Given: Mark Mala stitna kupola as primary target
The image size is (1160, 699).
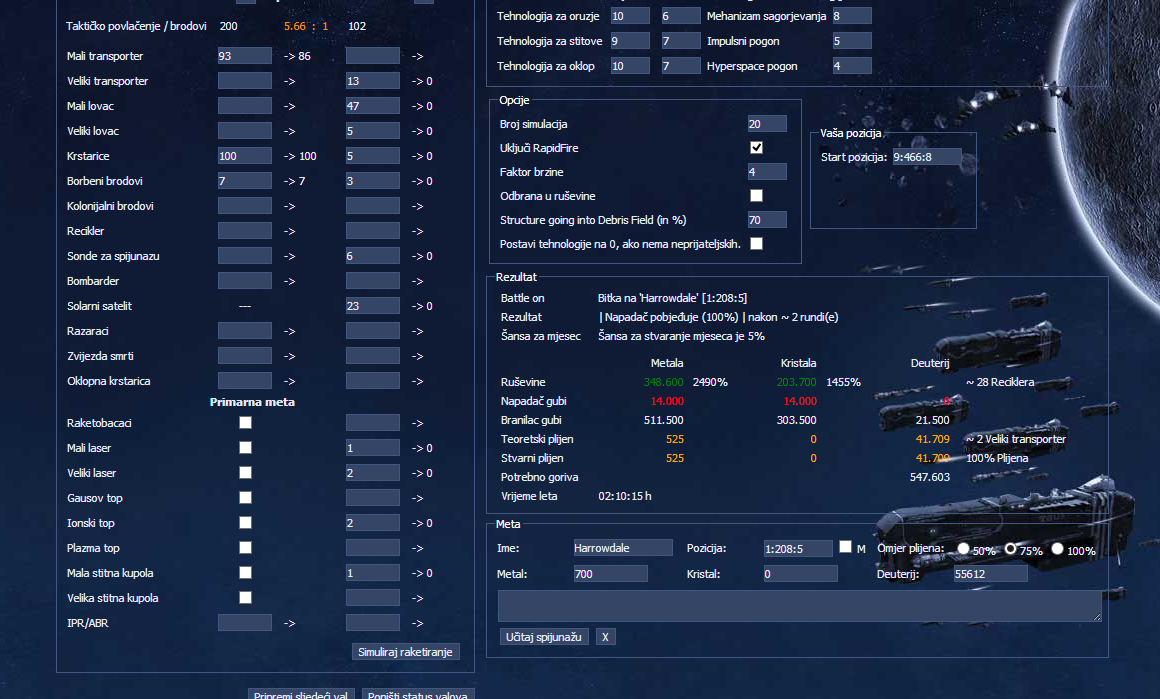Looking at the screenshot, I should [x=245, y=573].
